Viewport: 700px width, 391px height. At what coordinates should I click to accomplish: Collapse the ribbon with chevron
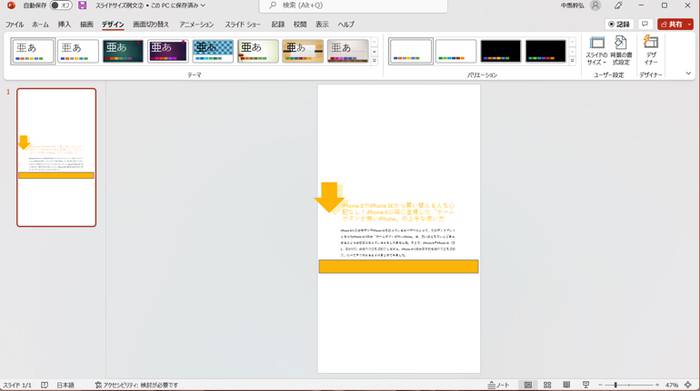click(688, 74)
